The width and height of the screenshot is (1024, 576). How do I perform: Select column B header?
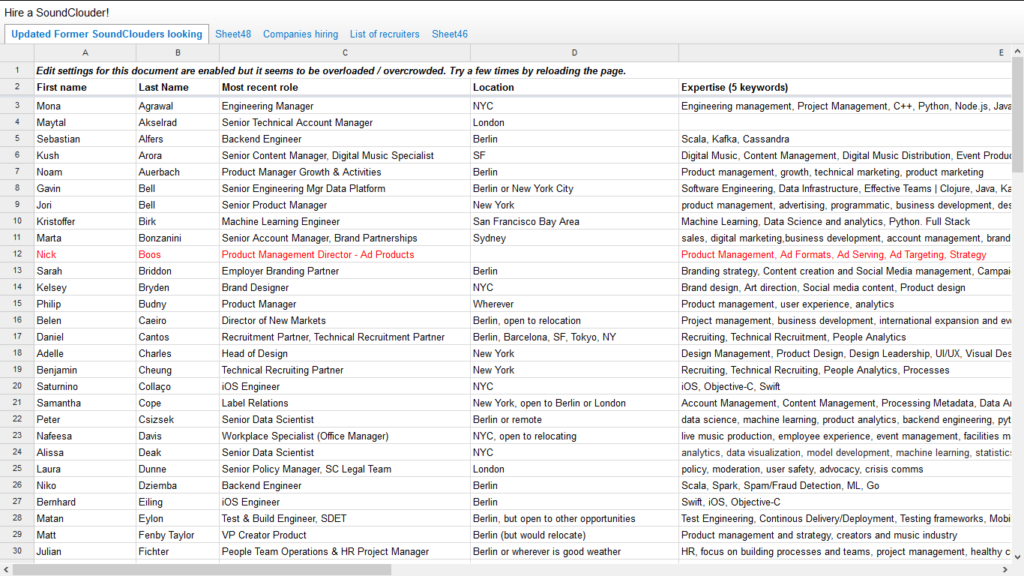pos(178,53)
